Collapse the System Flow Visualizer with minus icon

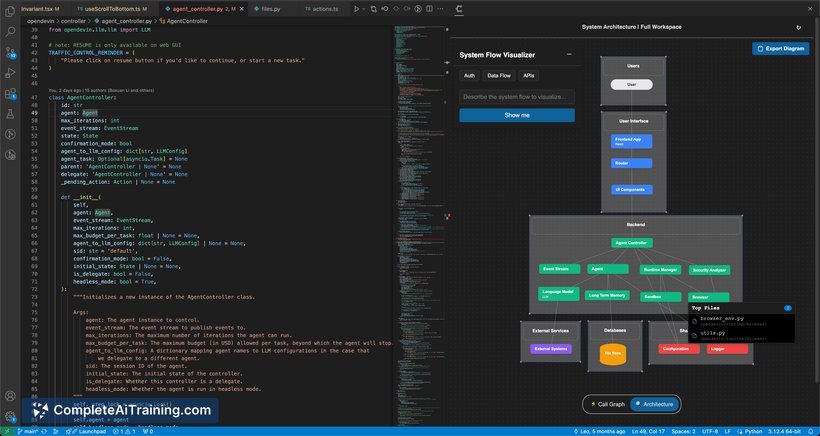coord(569,54)
